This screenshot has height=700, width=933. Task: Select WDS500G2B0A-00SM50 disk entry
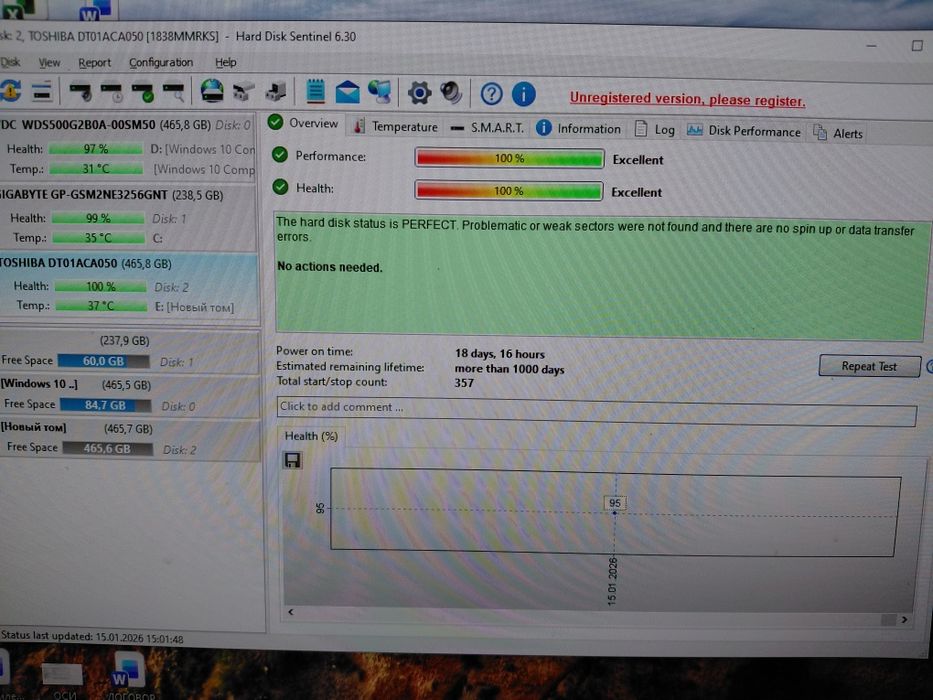tap(129, 146)
